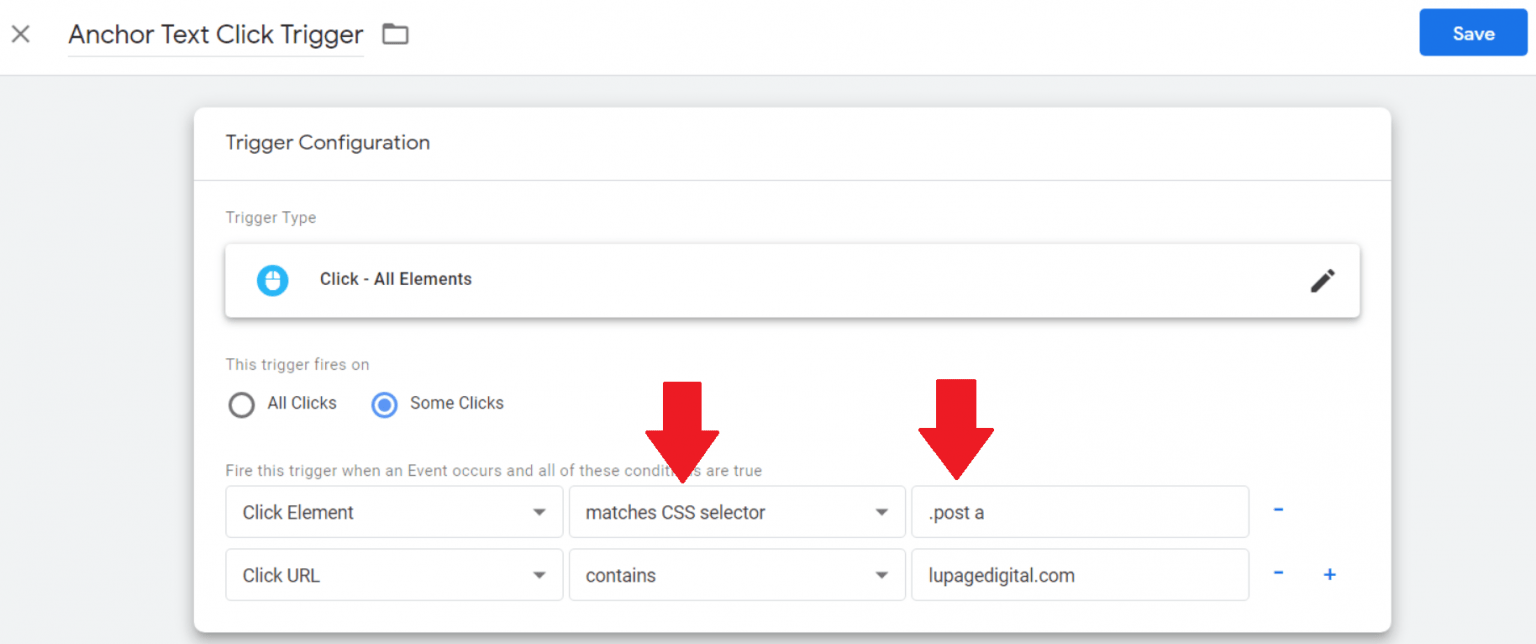
Task: Select the All Clicks radio button
Action: [241, 404]
